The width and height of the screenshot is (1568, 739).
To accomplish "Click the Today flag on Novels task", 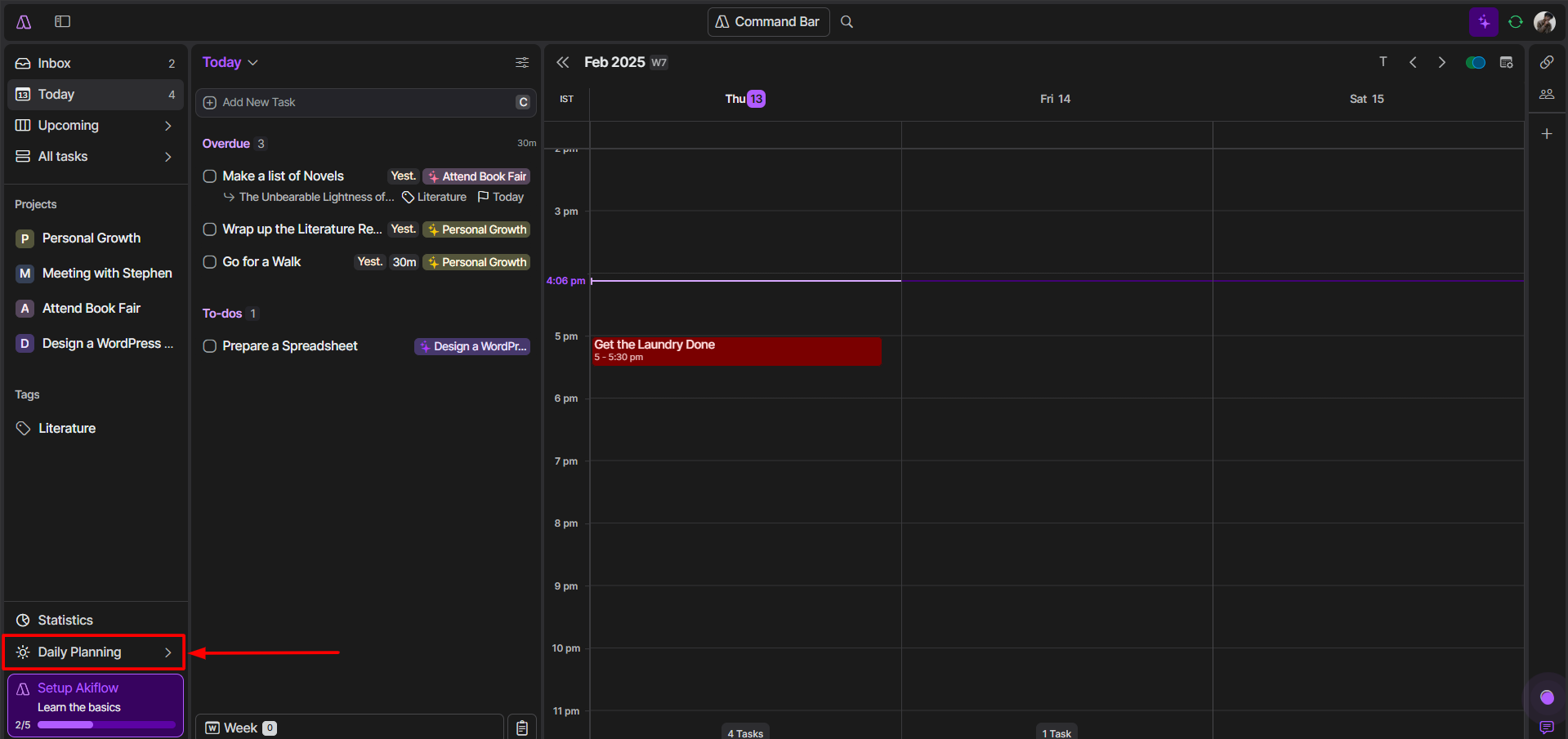I will [x=501, y=198].
